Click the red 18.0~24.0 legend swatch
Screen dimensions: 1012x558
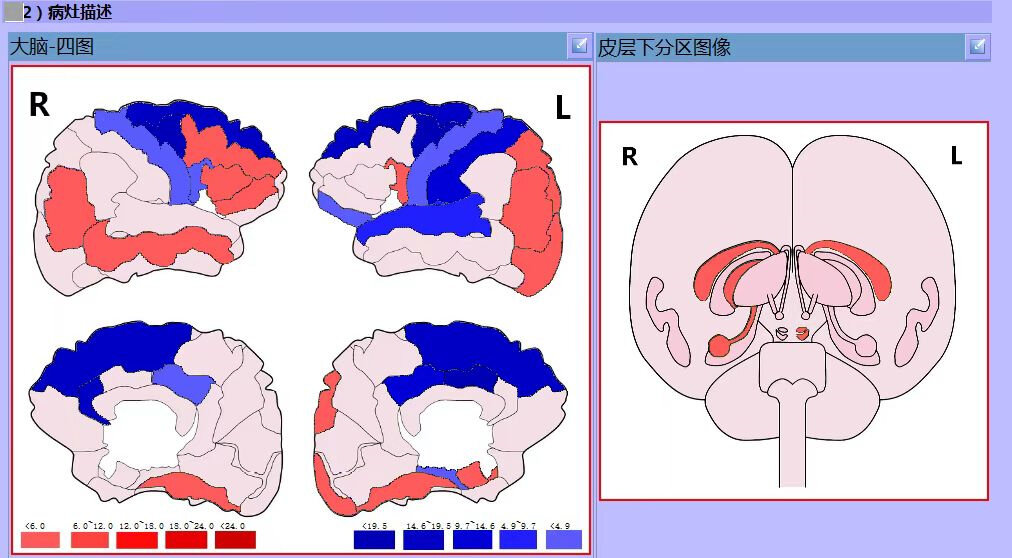tap(187, 540)
